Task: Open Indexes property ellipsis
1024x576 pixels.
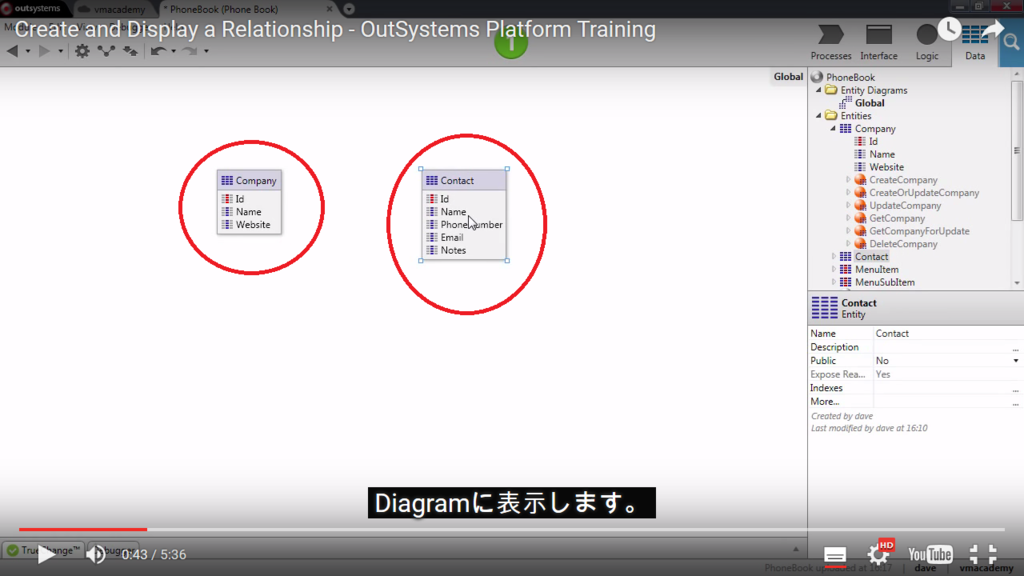Action: coord(1016,388)
